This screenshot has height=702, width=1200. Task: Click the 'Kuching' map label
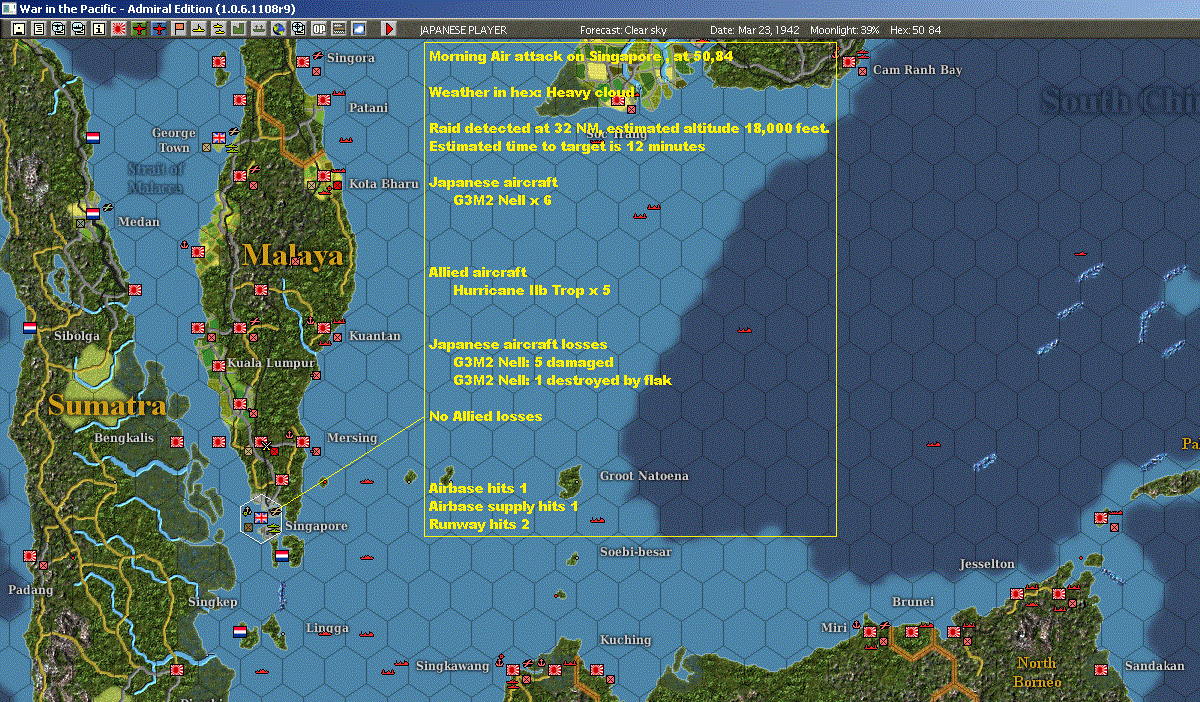[625, 640]
